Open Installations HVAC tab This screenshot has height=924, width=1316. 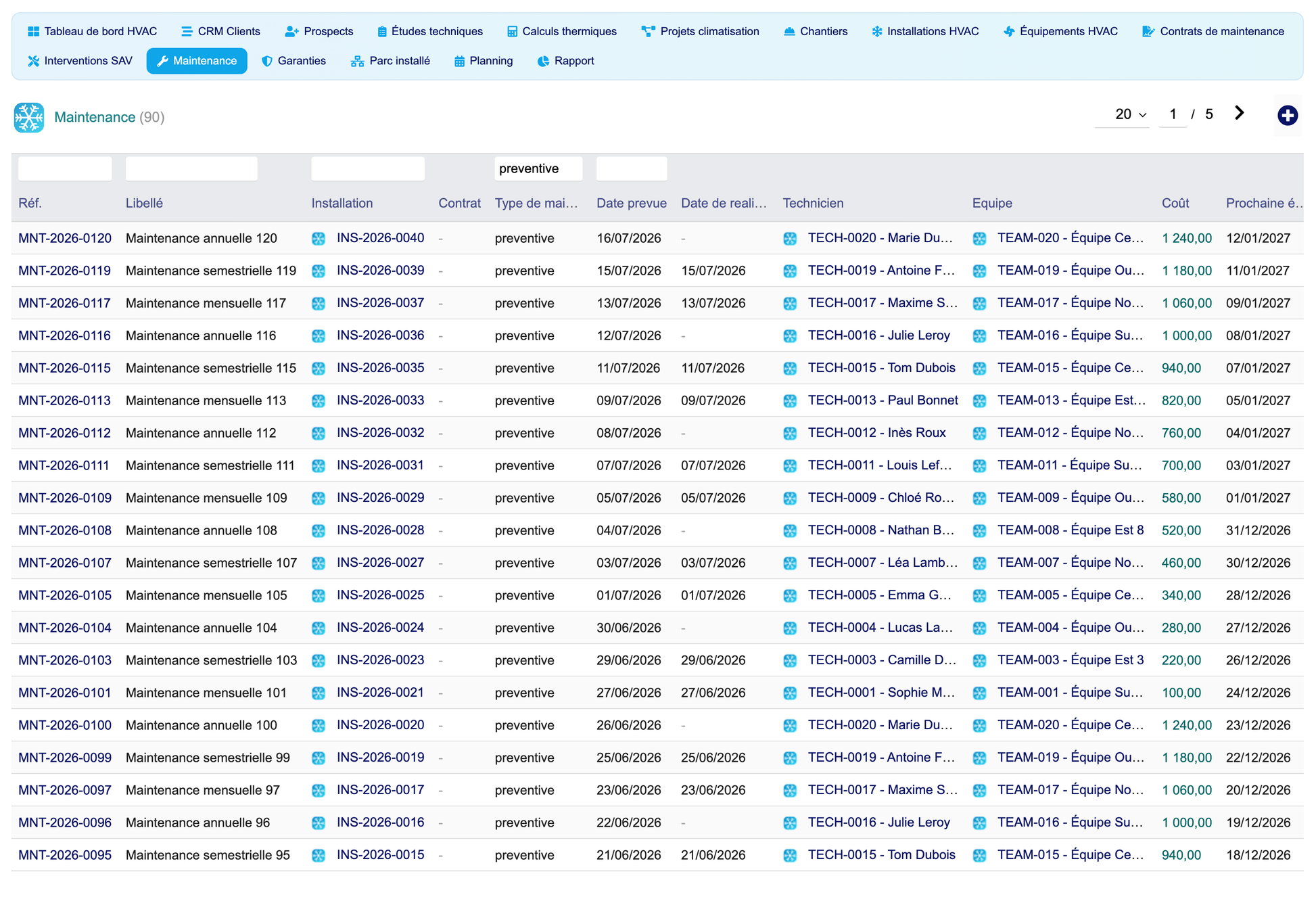click(925, 31)
